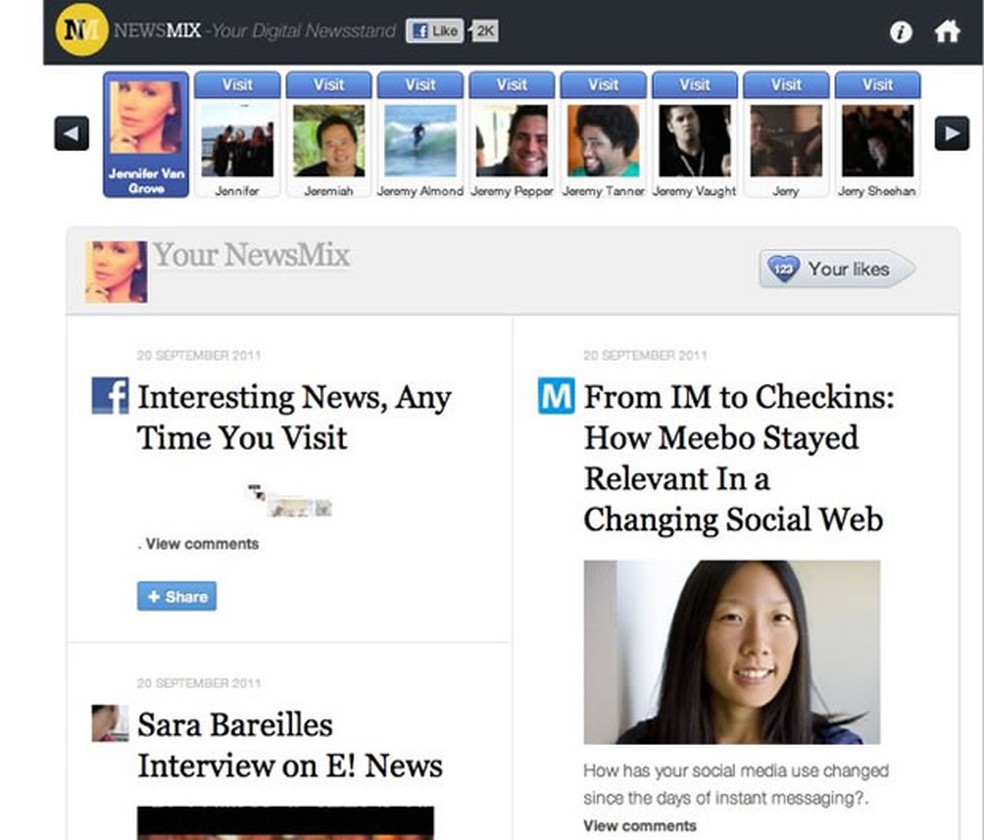Click the Meebo M icon
Image resolution: width=984 pixels, height=840 pixels.
[556, 395]
